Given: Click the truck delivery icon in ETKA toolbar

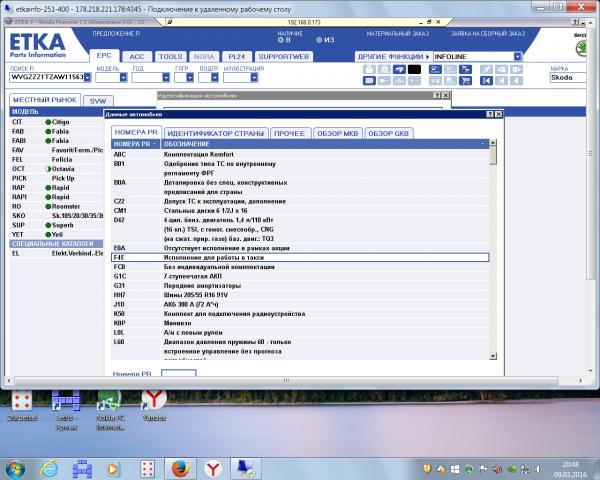Looking at the screenshot, I should tap(399, 69).
